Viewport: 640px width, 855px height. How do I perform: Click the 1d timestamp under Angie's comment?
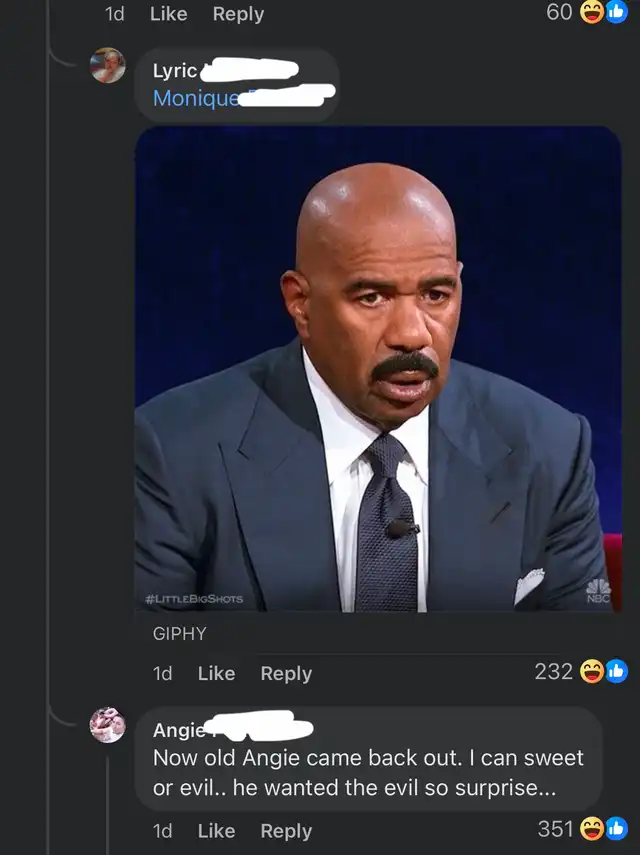(x=162, y=830)
